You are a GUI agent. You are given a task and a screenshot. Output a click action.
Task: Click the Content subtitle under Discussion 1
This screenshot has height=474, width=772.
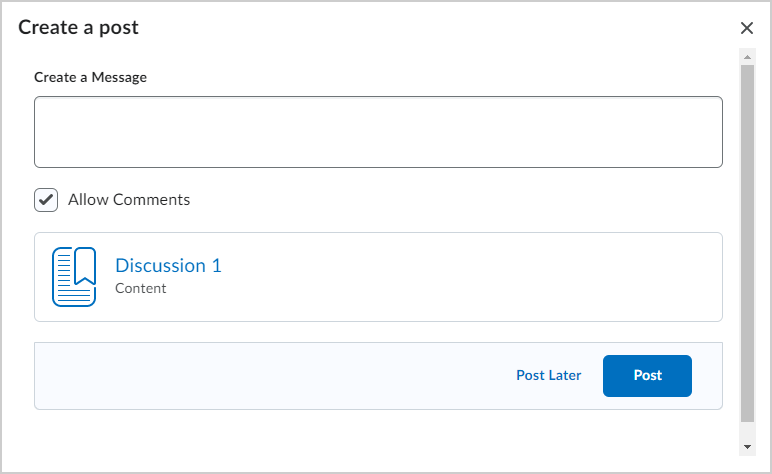(x=140, y=288)
